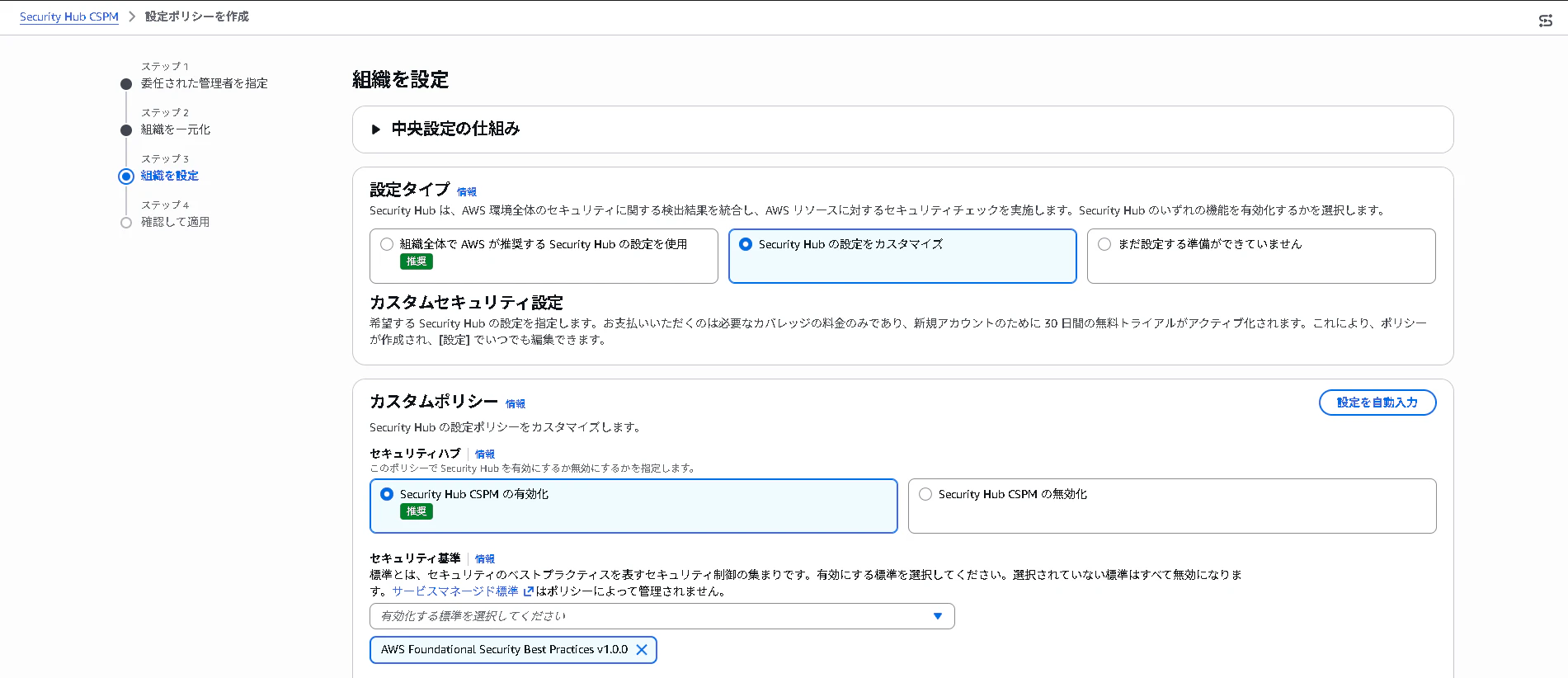Image resolution: width=1568 pixels, height=678 pixels.
Task: Click 推奨 badge under AWS 推奨設定 option
Action: (x=417, y=261)
